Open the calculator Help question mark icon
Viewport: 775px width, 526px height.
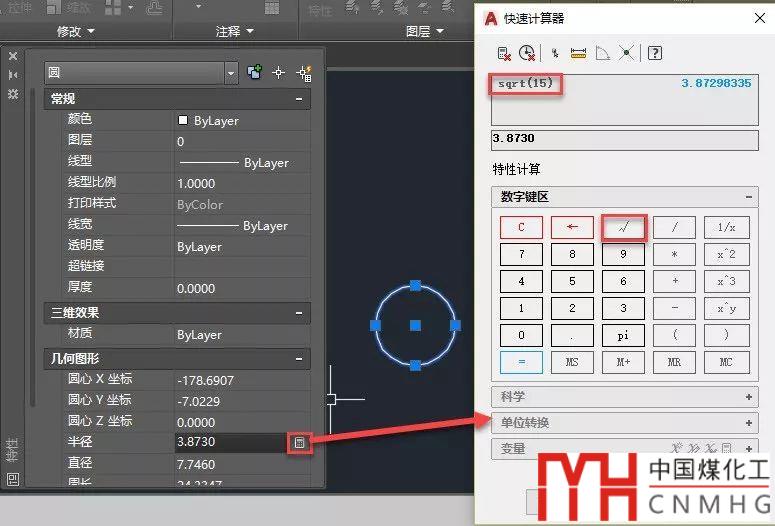click(x=655, y=53)
